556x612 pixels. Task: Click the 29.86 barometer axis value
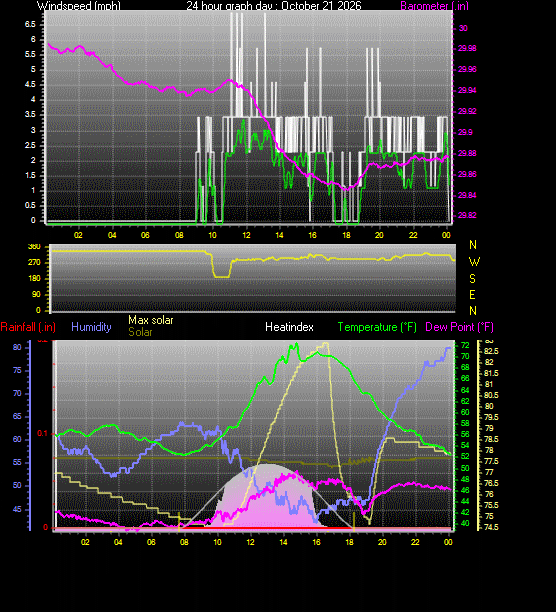pos(467,174)
